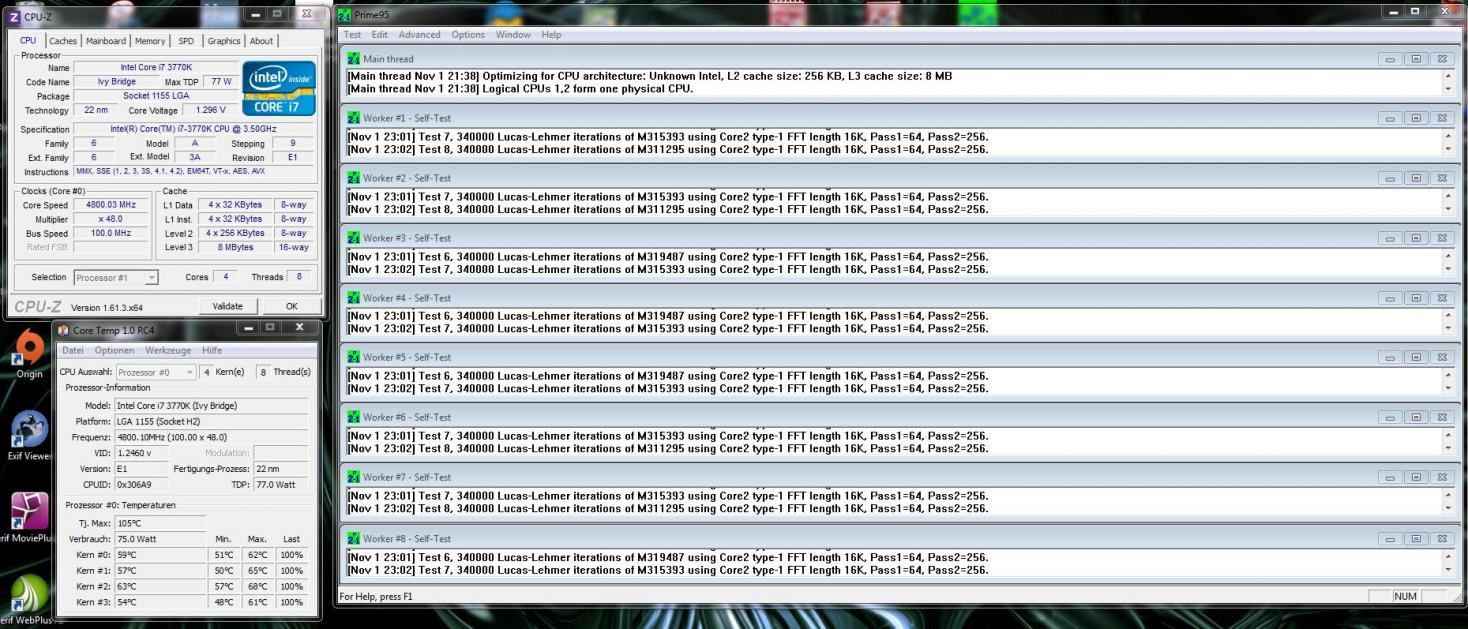Click the Intel Core i7 logo in CPU-Z
The image size is (1468, 629).
click(279, 88)
